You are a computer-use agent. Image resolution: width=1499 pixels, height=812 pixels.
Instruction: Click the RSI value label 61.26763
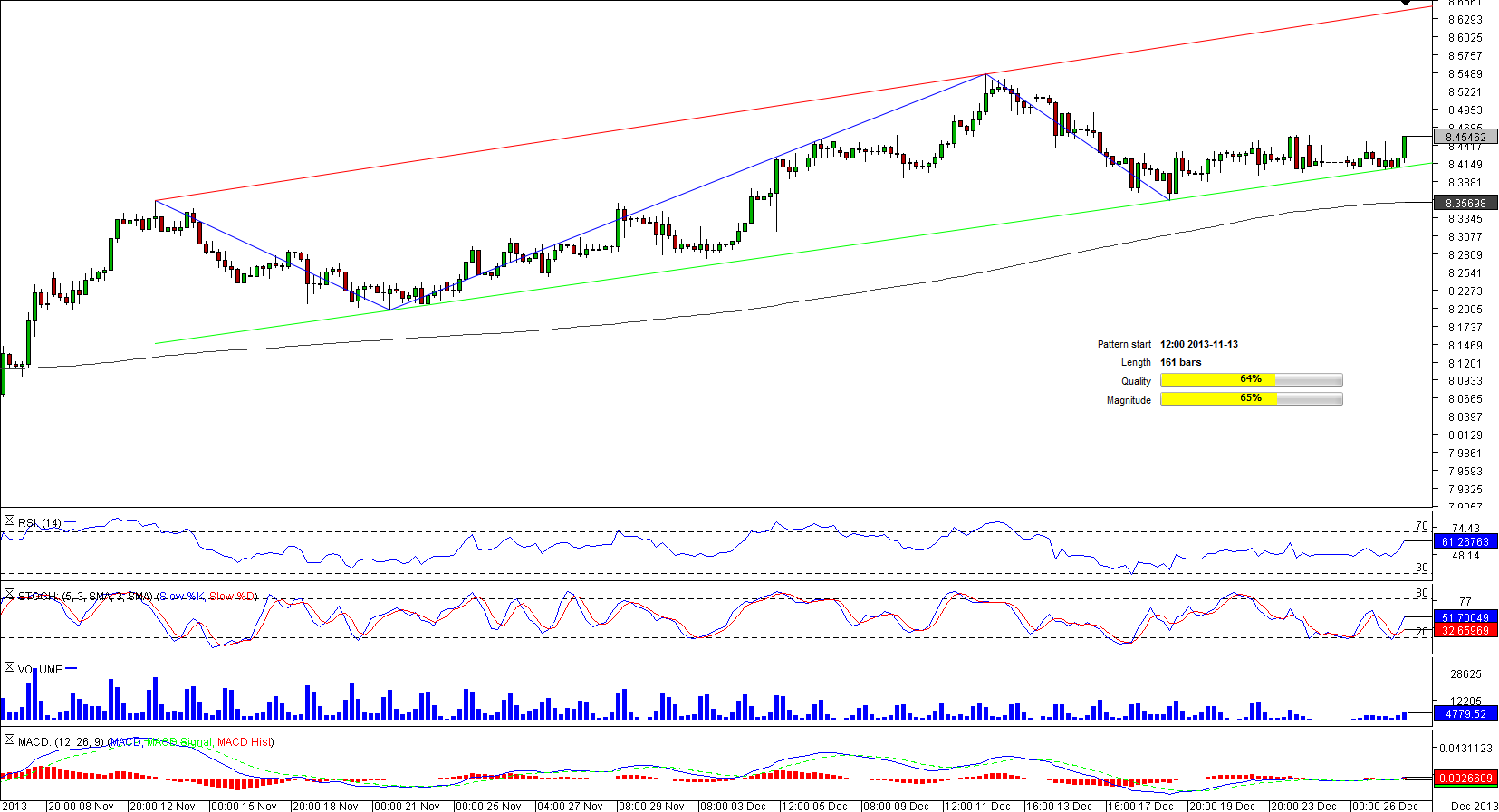[1465, 542]
